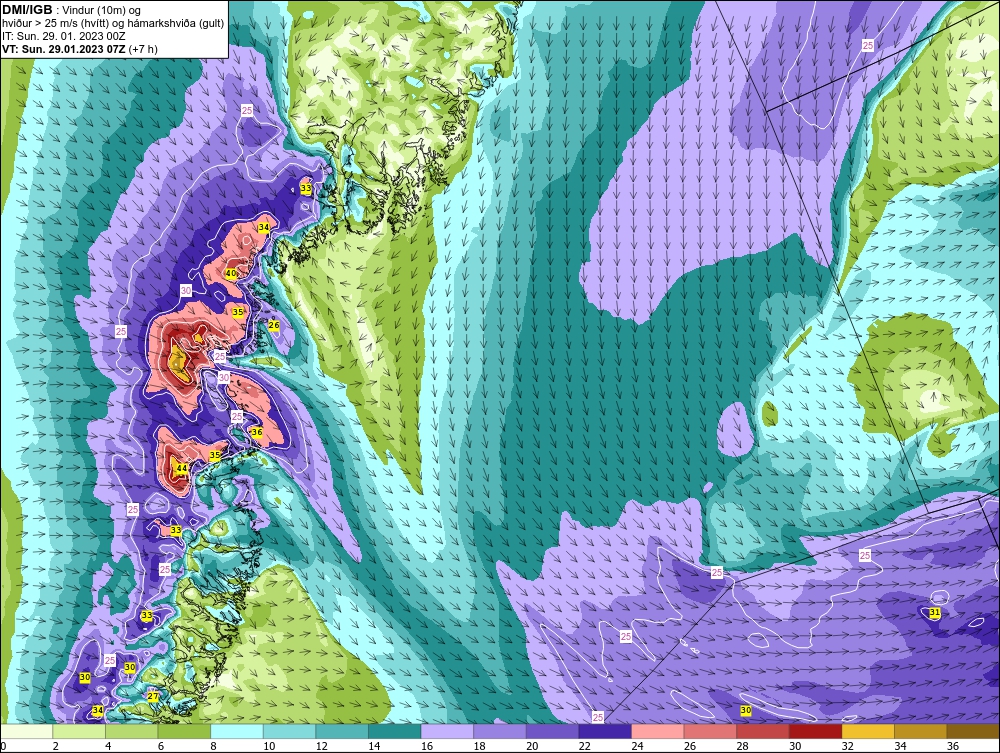Image resolution: width=1000 pixels, height=753 pixels.
Task: Click the 14–16 m/s dark teal legend swatch
Action: pyautogui.click(x=395, y=731)
